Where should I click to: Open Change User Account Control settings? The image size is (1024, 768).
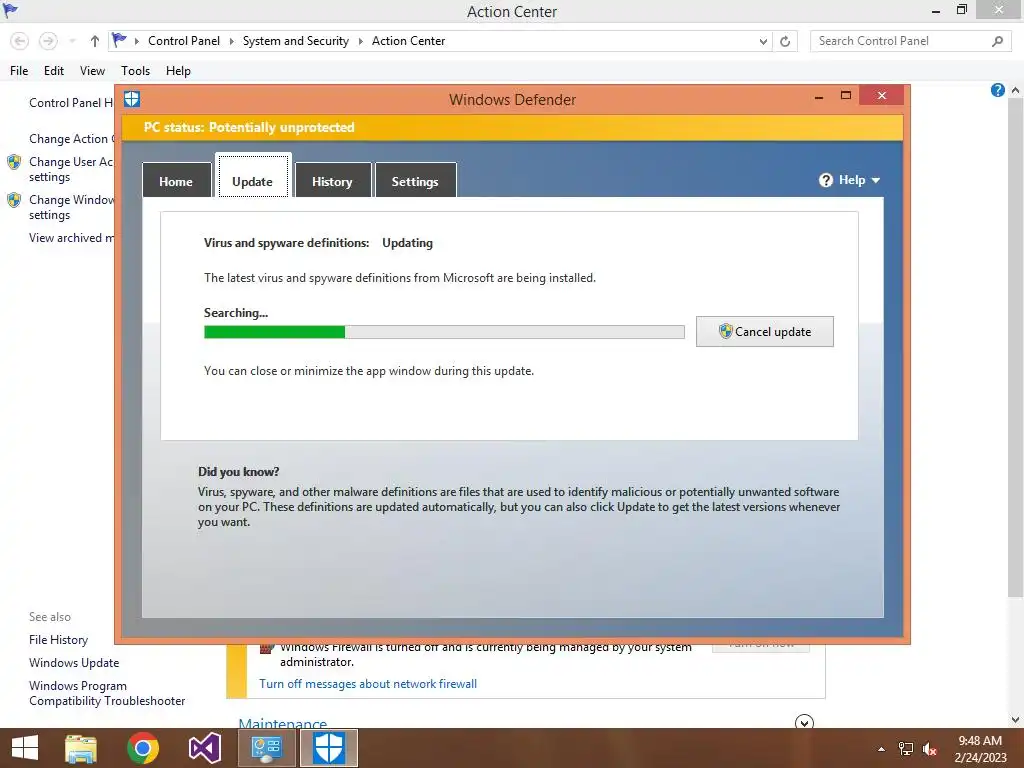pos(71,169)
